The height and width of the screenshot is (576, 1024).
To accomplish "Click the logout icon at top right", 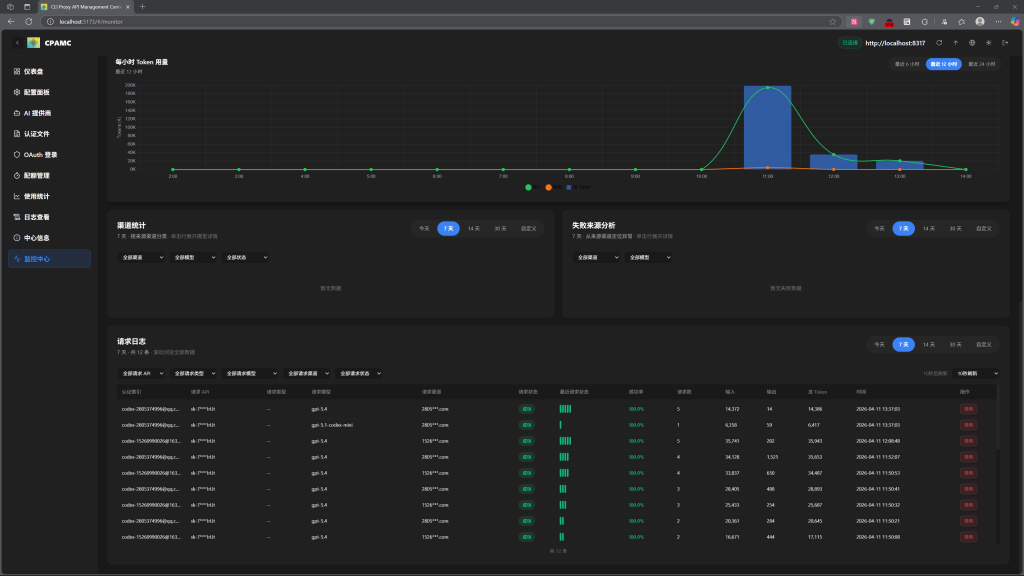I will (x=1005, y=43).
